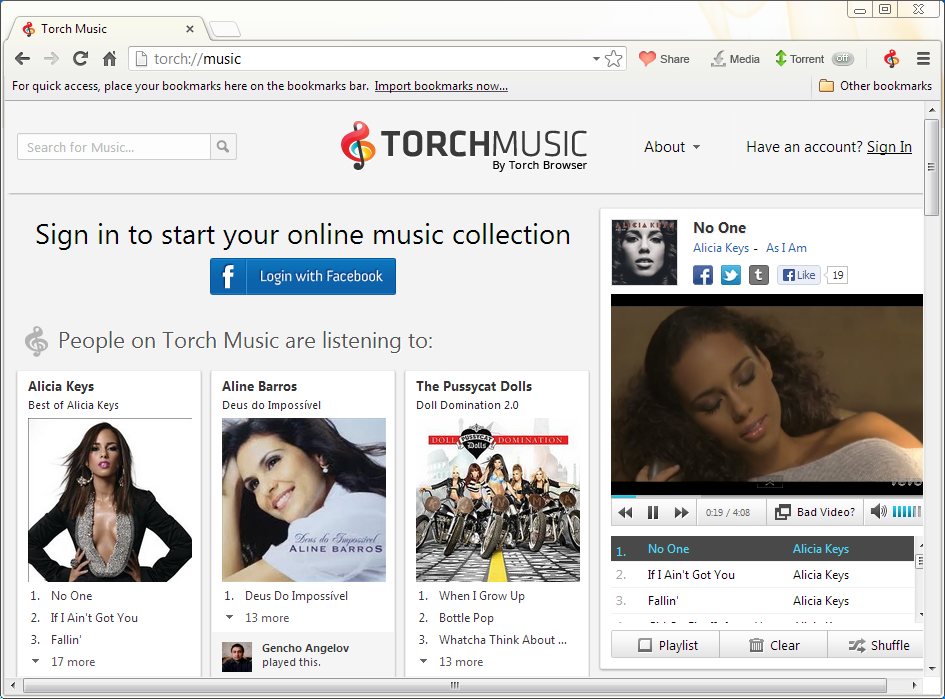Share song on Tumblr icon

(759, 275)
